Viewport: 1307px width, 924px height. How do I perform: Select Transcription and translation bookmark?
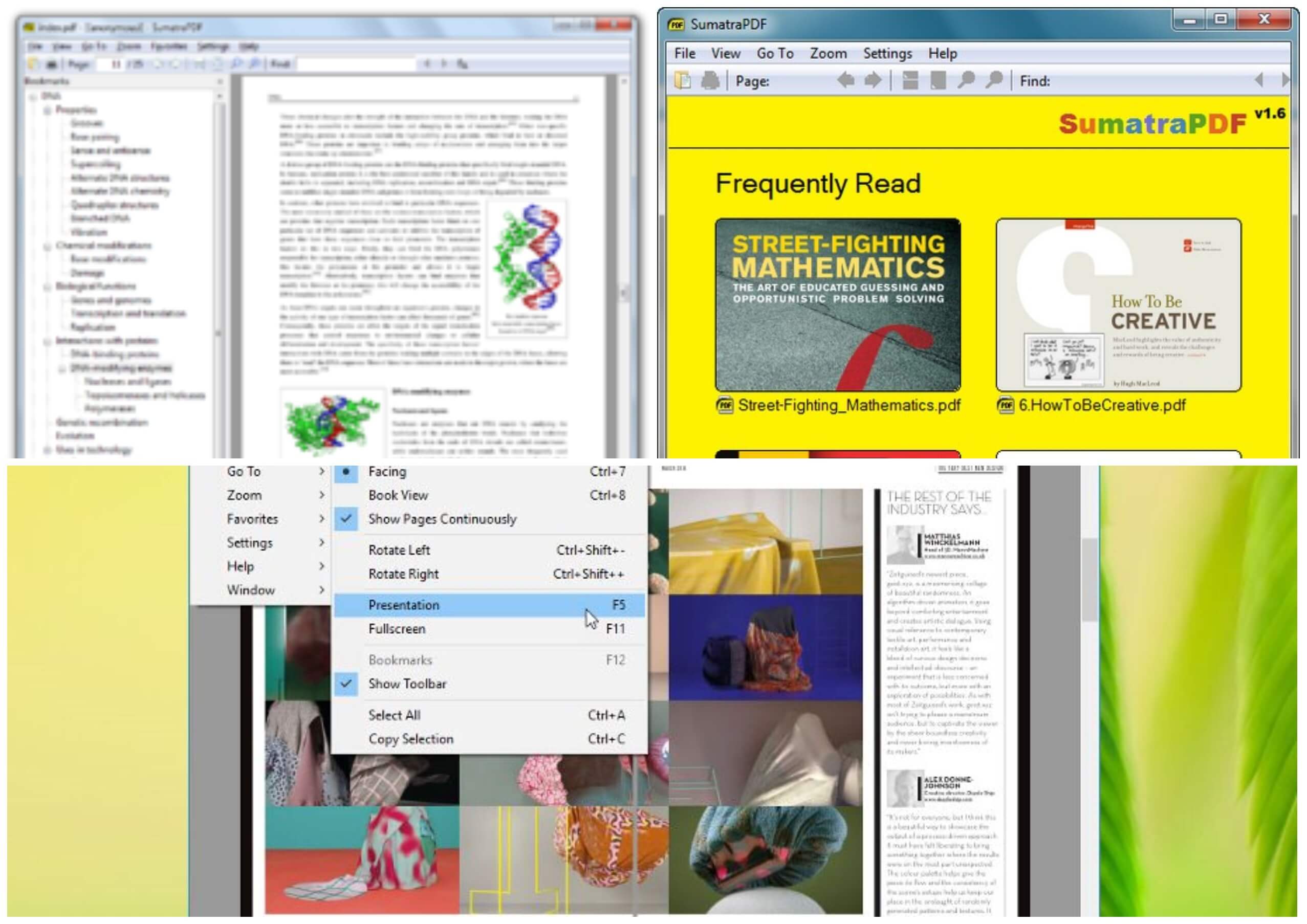(x=128, y=314)
